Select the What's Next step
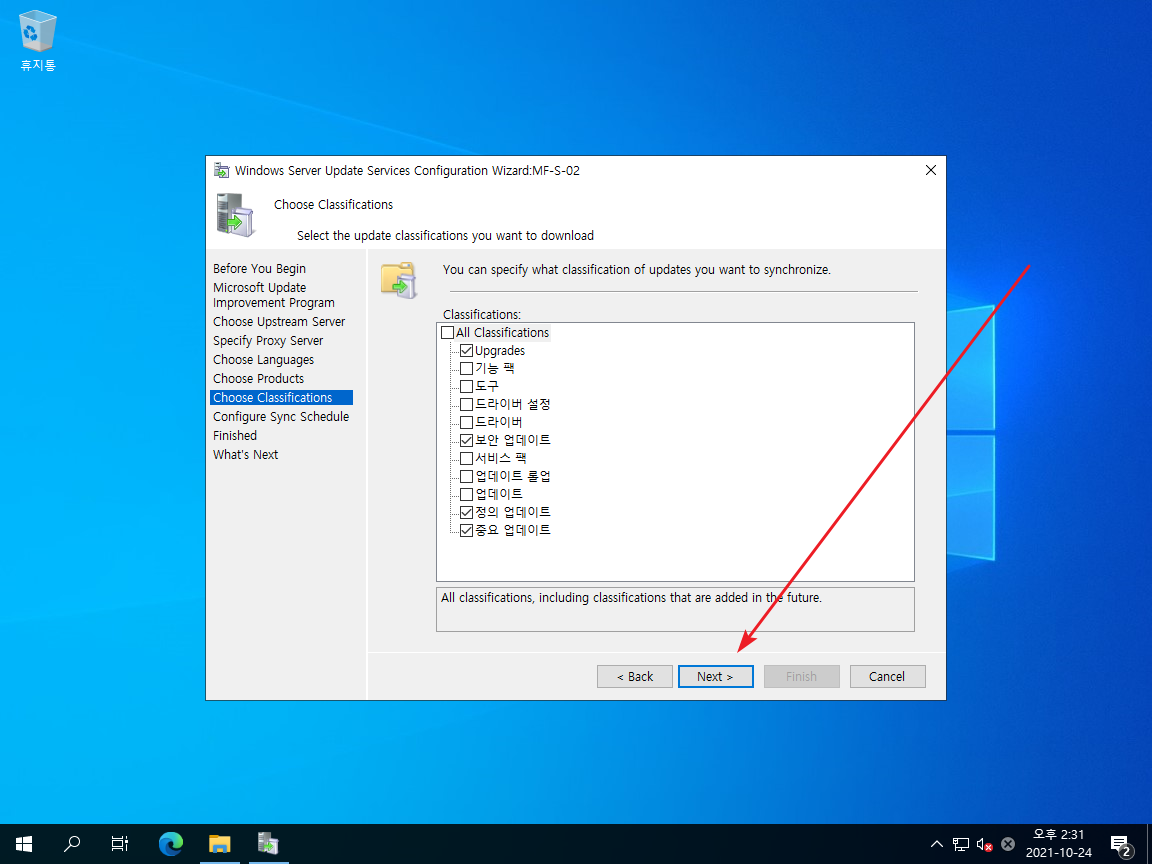This screenshot has width=1152, height=864. coord(245,455)
